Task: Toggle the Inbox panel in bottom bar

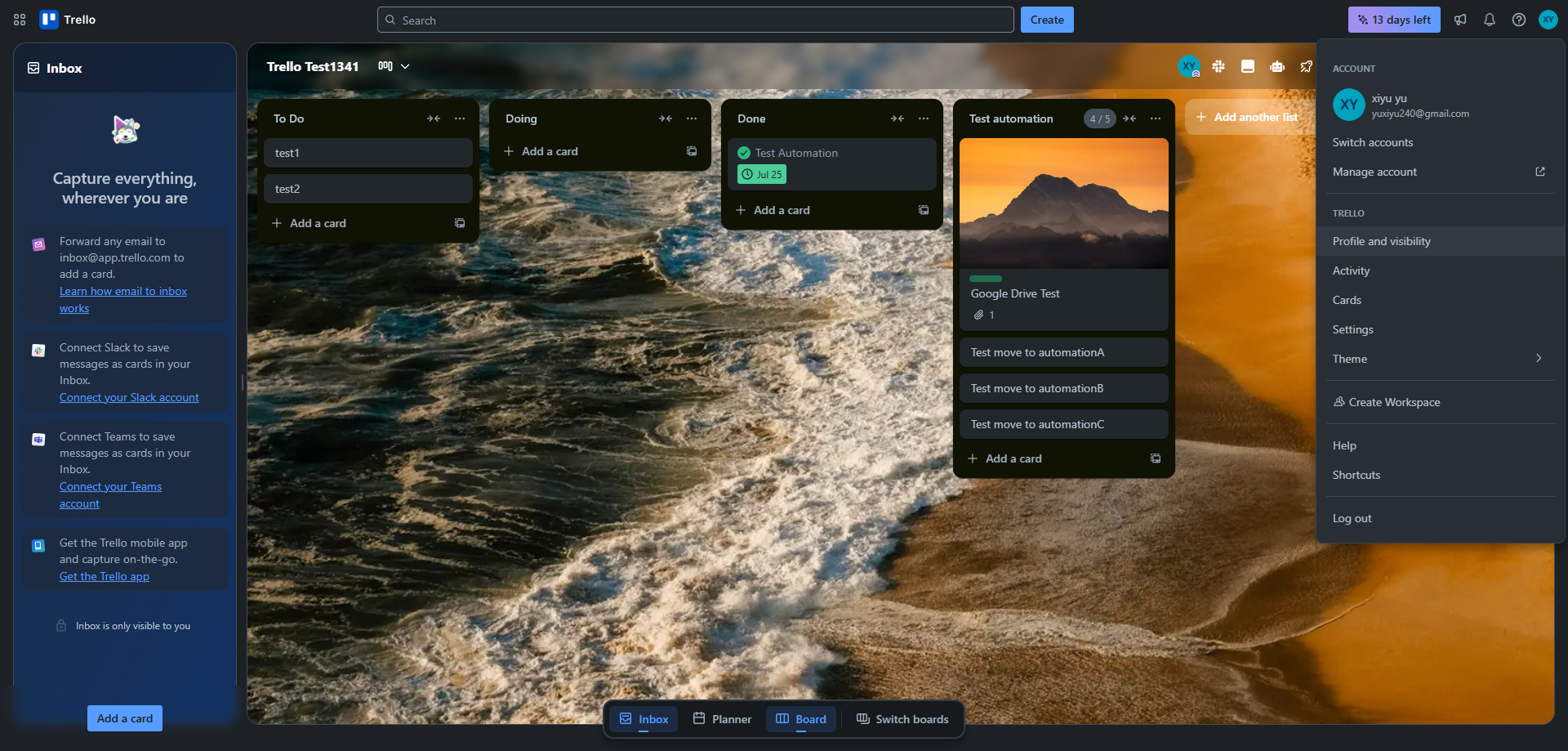Action: pyautogui.click(x=644, y=719)
